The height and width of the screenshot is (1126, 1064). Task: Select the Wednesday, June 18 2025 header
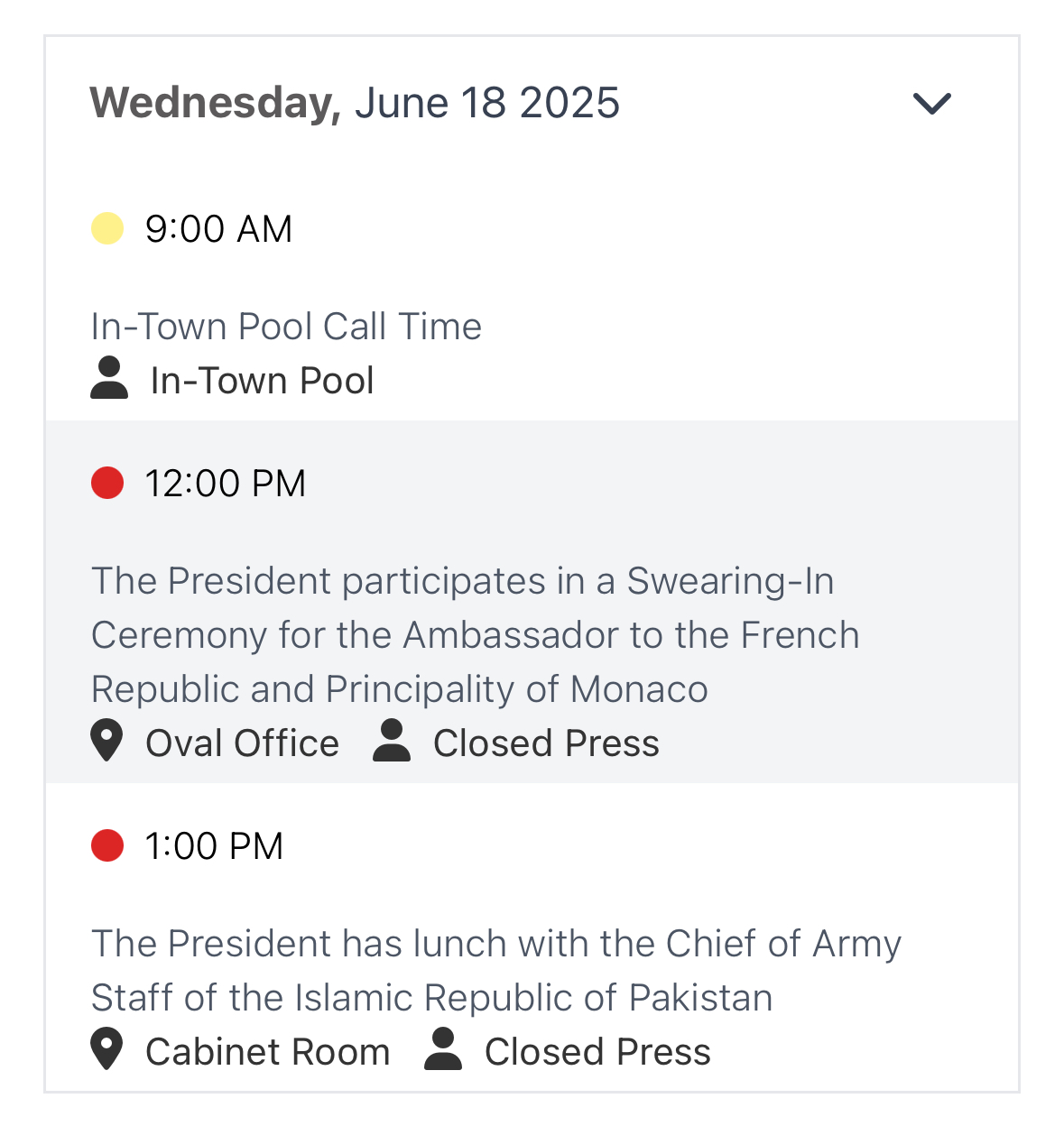coord(355,103)
